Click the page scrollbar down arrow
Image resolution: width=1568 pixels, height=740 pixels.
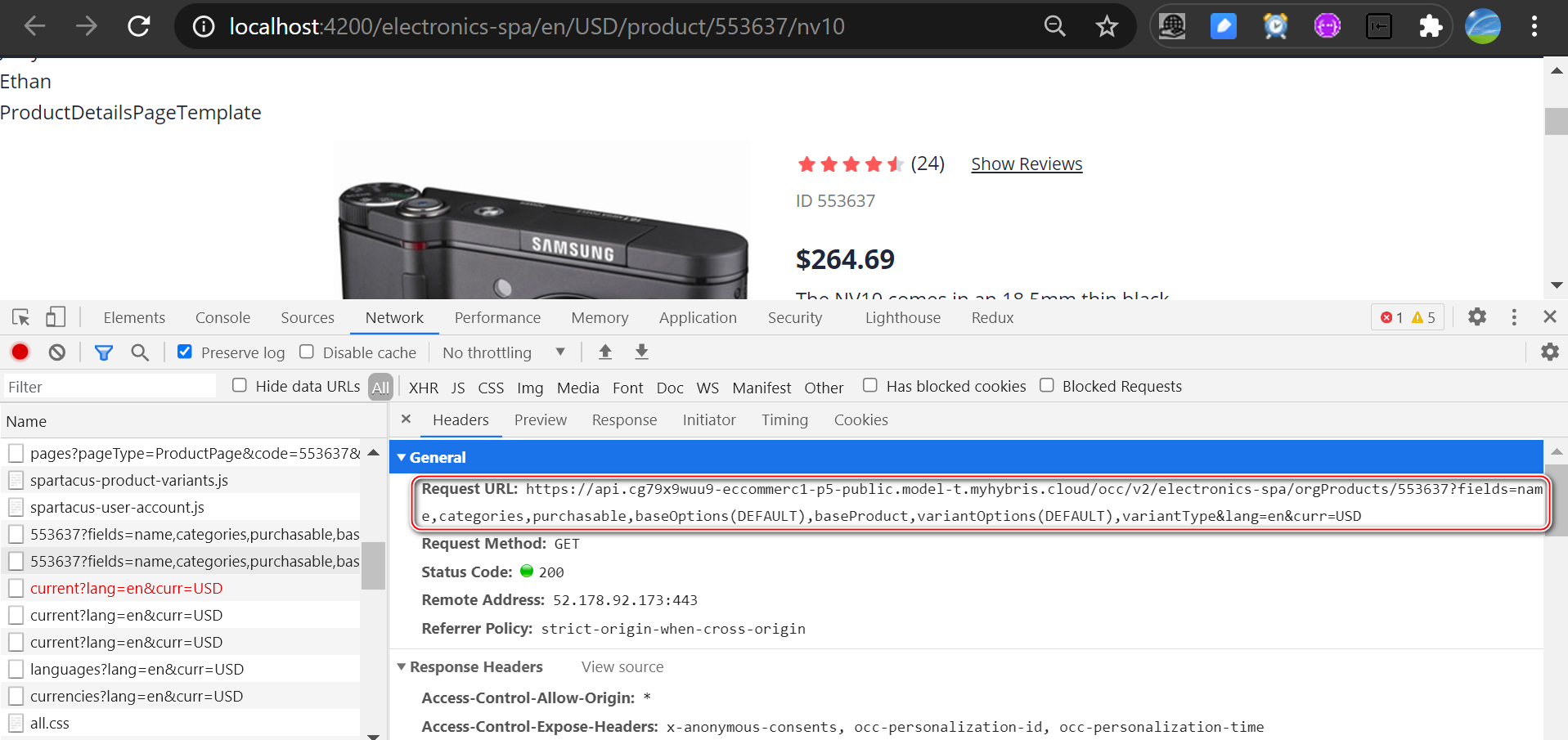(1557, 285)
